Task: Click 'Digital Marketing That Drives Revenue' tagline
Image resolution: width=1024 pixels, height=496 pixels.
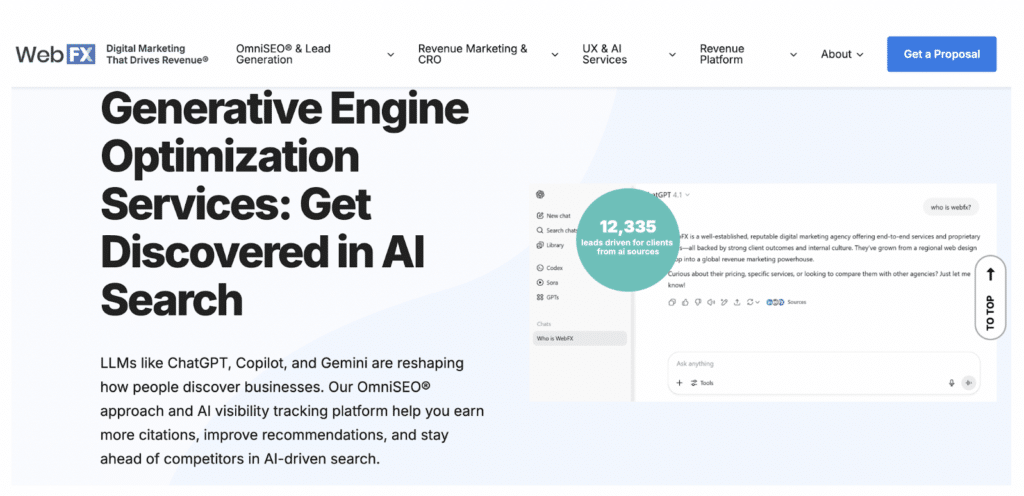Action: [157, 54]
